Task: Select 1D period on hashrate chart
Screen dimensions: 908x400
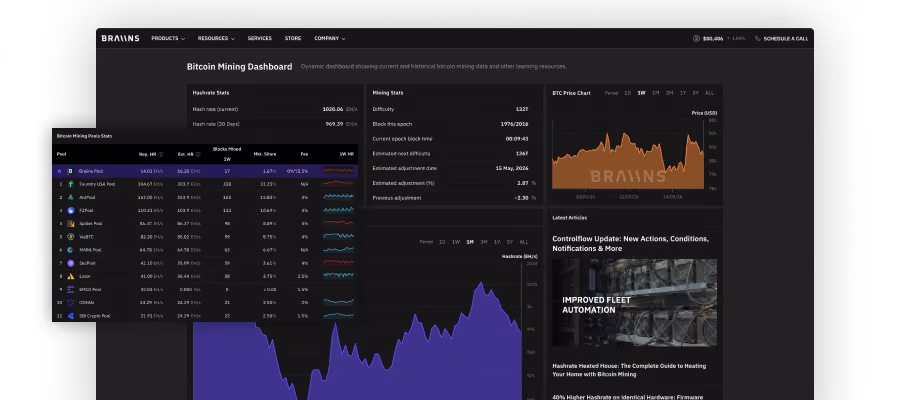Action: (442, 242)
